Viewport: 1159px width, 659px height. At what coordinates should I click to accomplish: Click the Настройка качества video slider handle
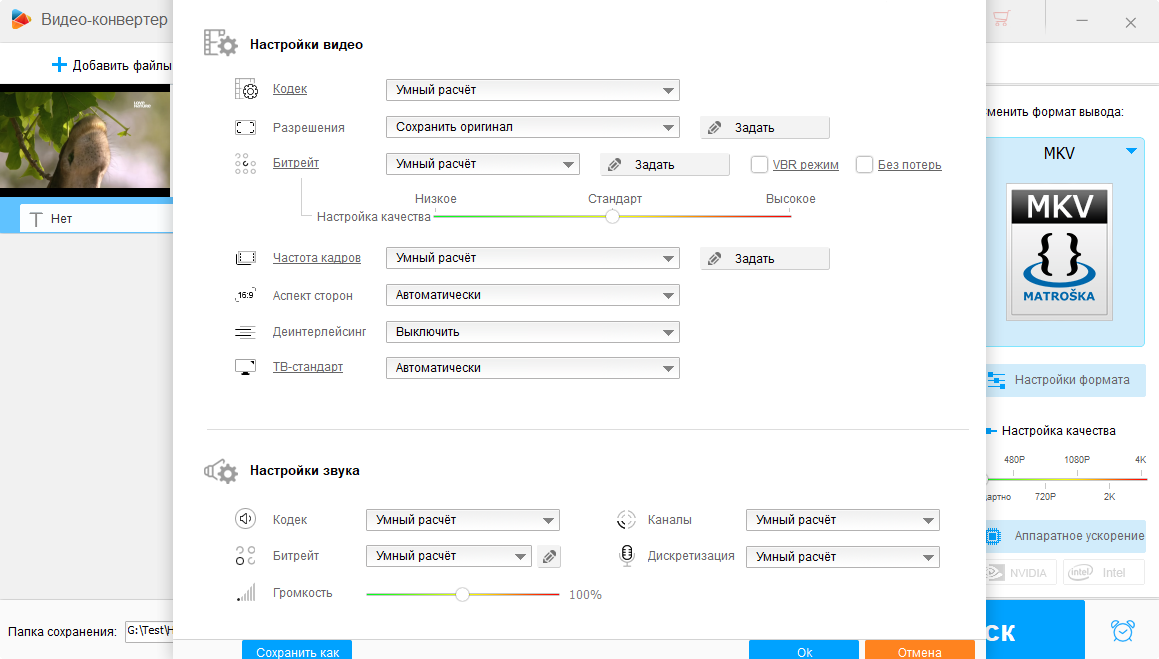click(x=613, y=216)
